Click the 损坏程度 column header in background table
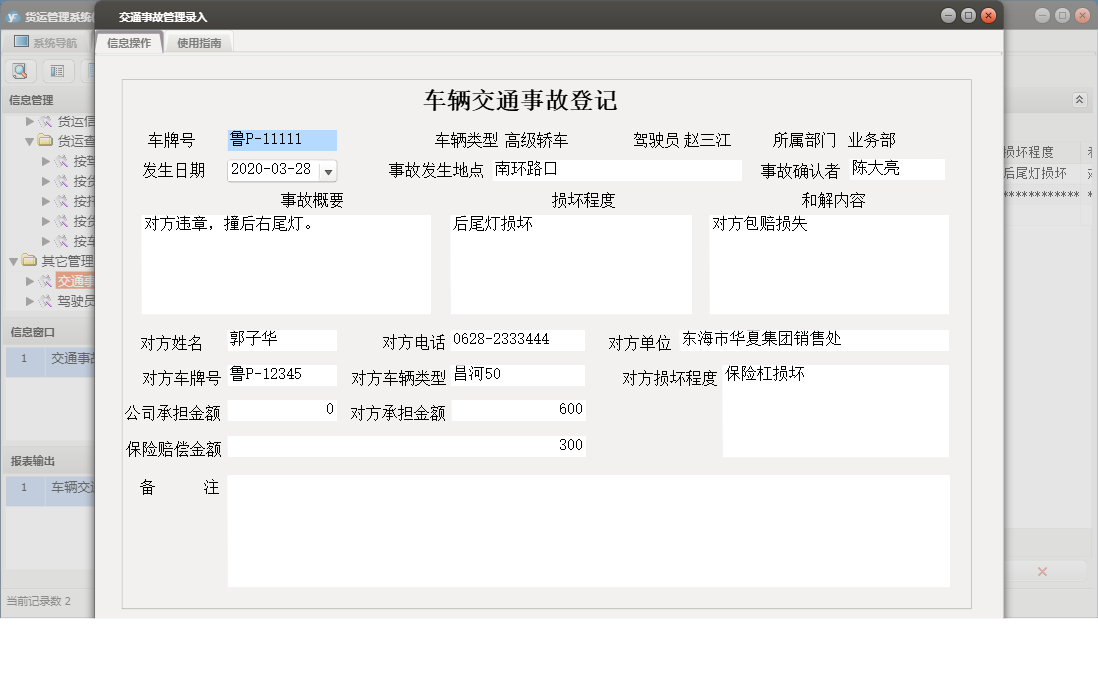 pyautogui.click(x=1029, y=152)
